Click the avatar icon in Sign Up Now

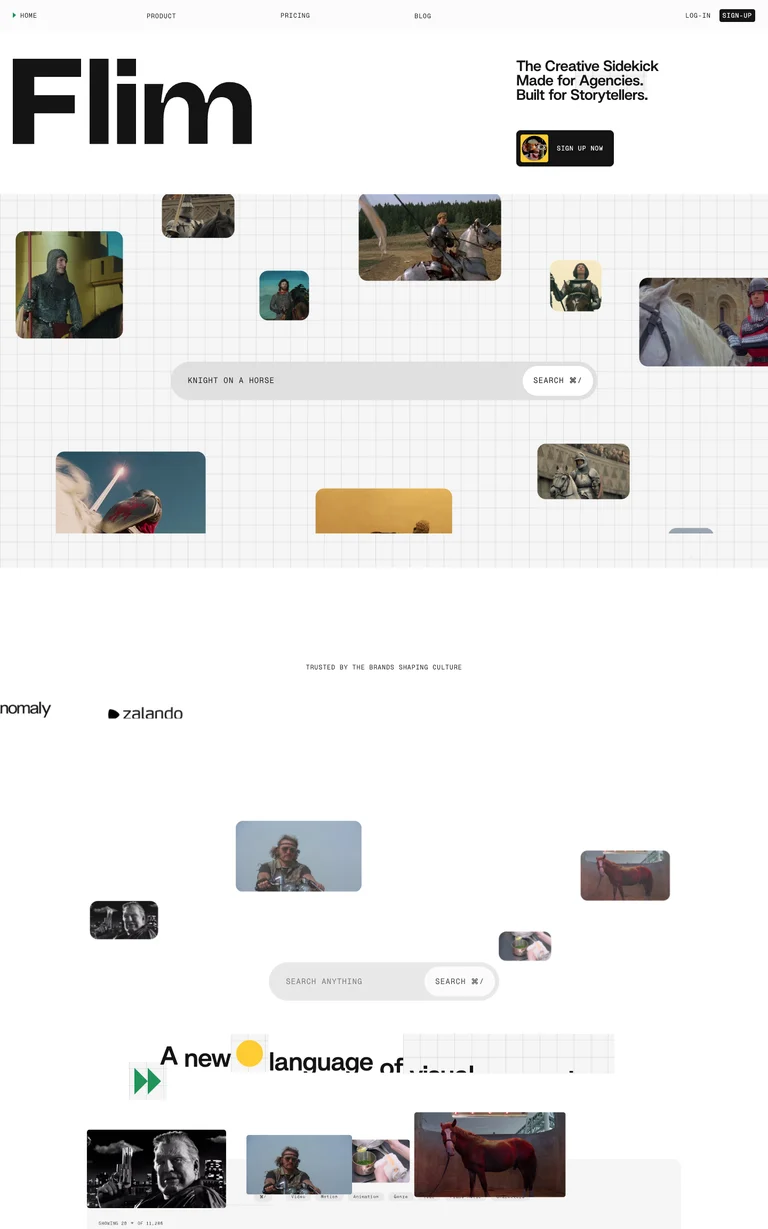click(534, 148)
